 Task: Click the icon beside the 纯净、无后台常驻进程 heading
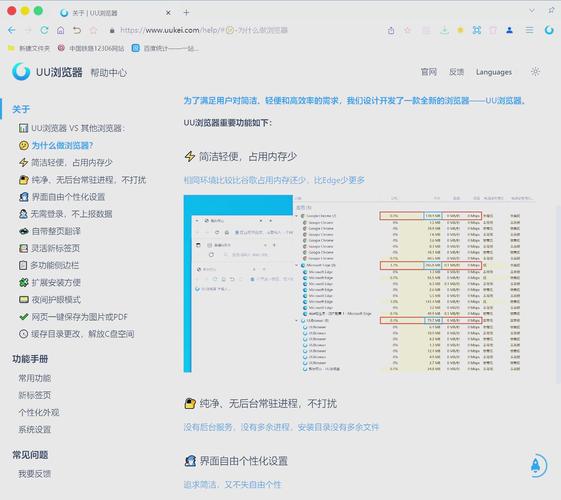[x=190, y=403]
